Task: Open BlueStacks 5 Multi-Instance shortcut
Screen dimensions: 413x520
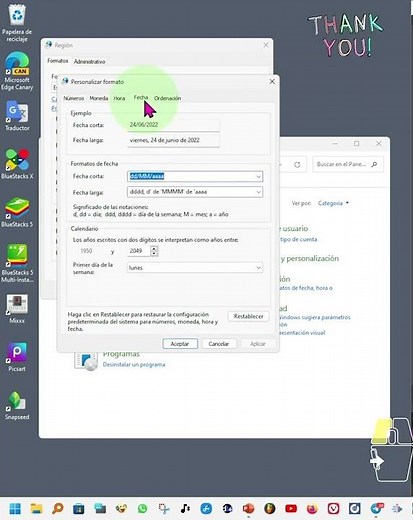Action: pos(17,264)
